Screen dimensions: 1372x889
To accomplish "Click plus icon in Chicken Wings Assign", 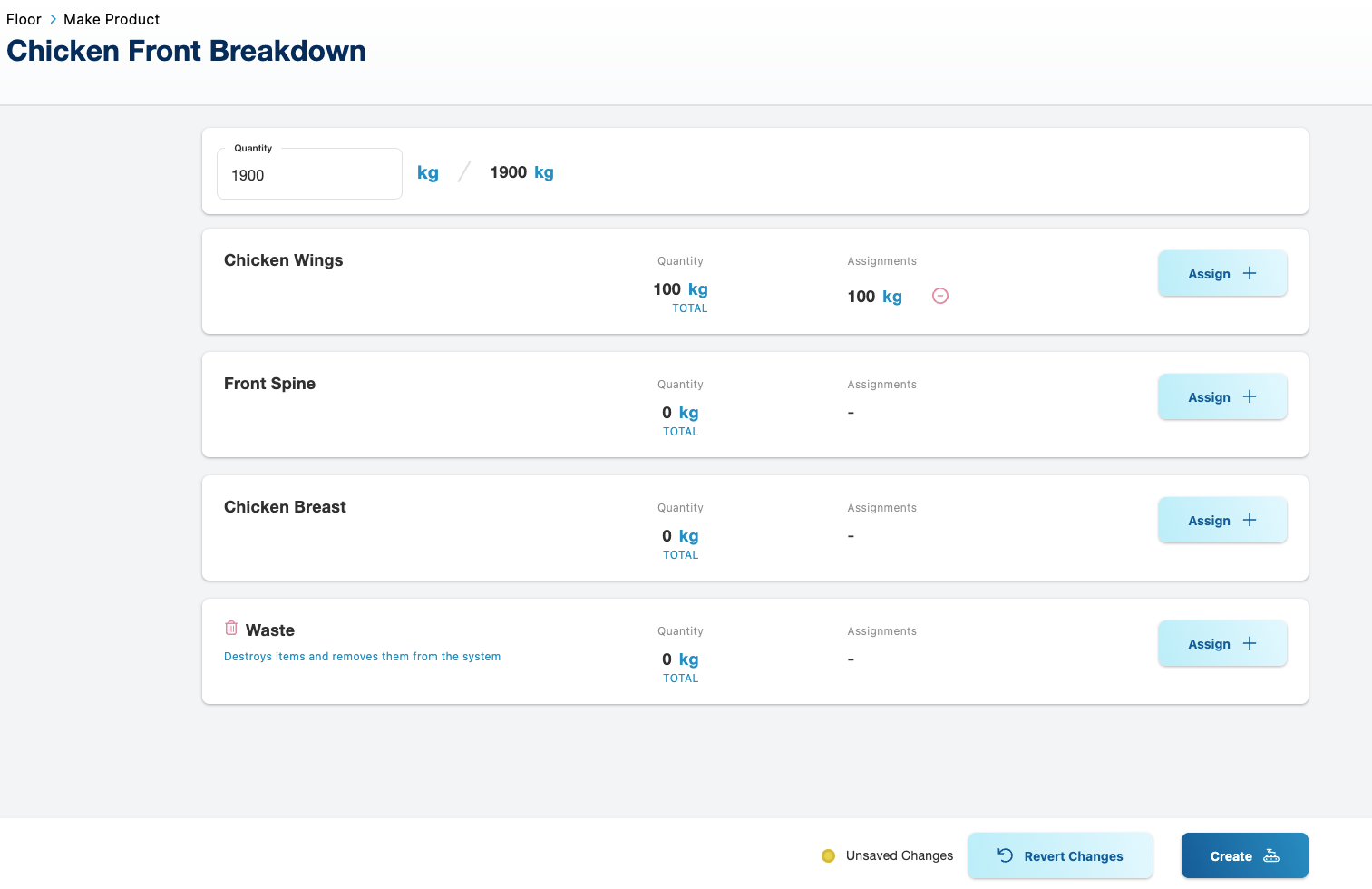I will (x=1250, y=273).
